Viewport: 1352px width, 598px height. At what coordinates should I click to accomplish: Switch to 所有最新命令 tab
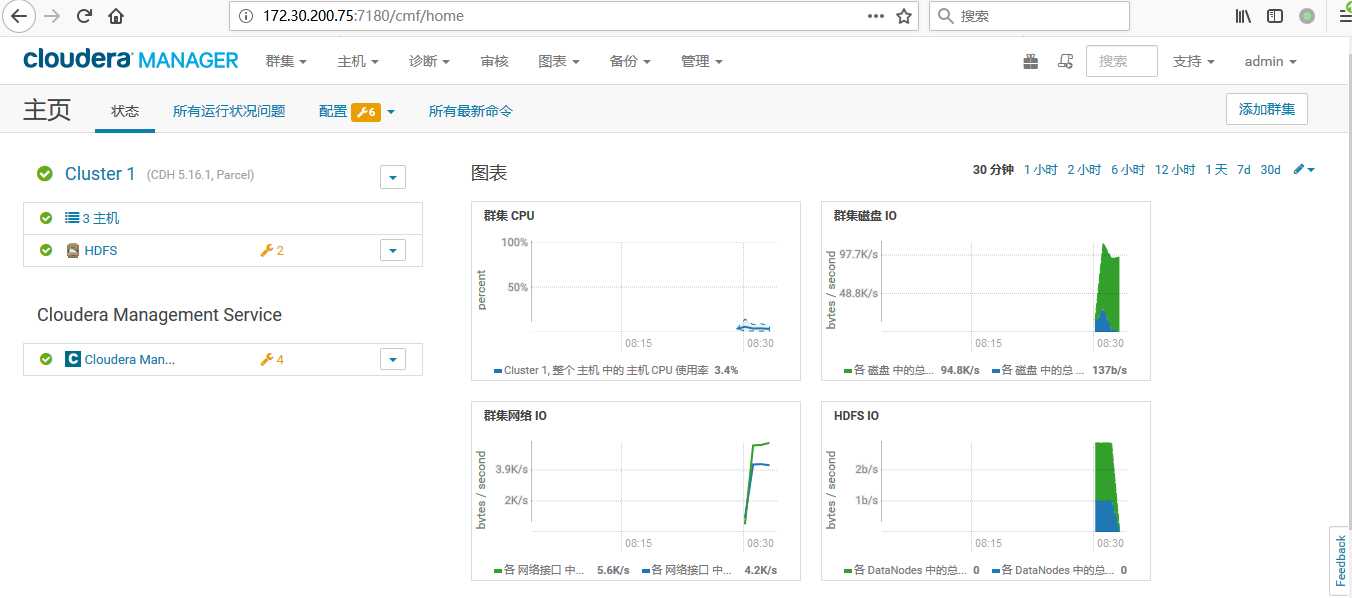(471, 111)
